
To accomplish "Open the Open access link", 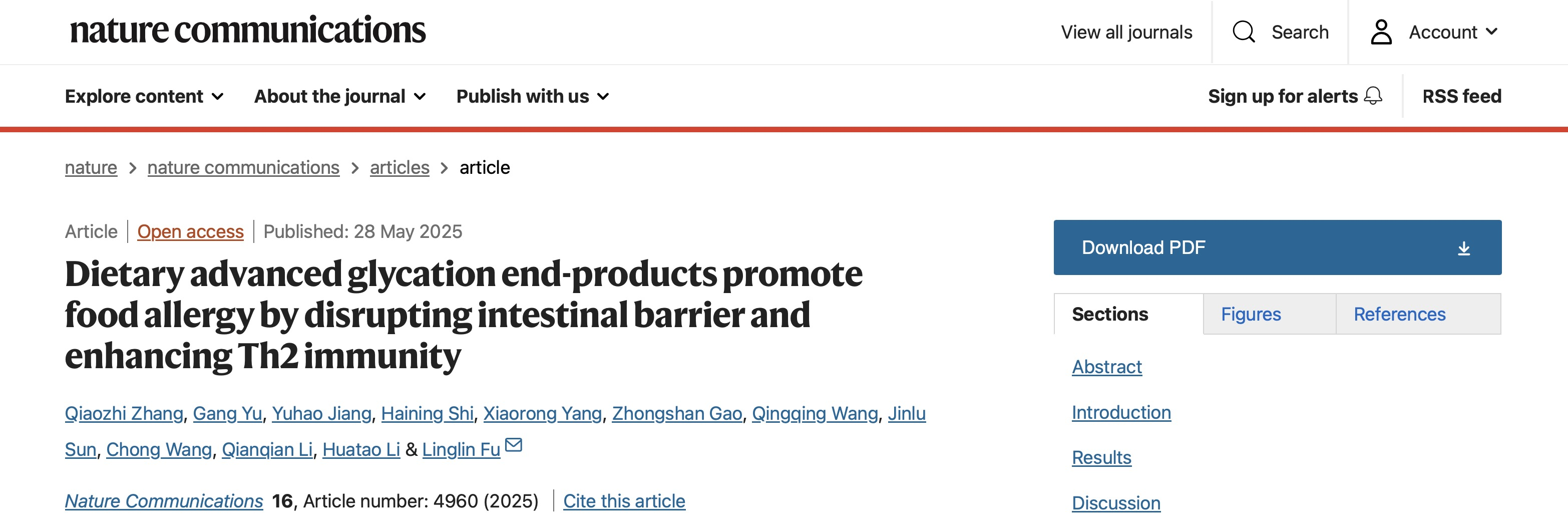I will 191,231.
